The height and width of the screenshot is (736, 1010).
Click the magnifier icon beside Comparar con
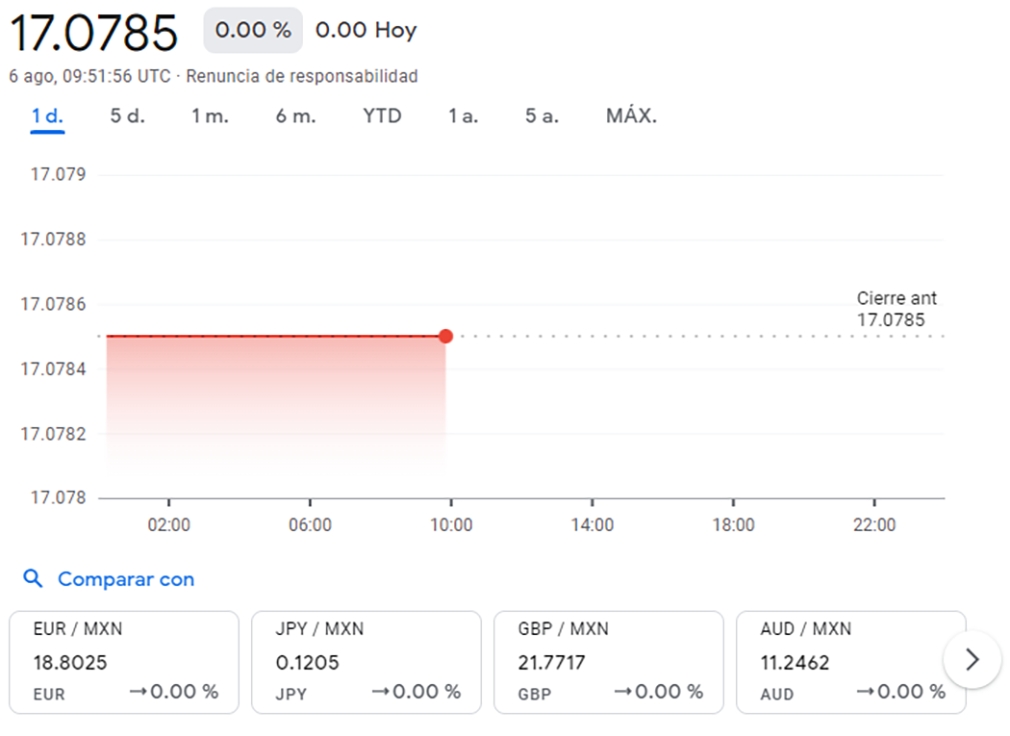coord(33,579)
